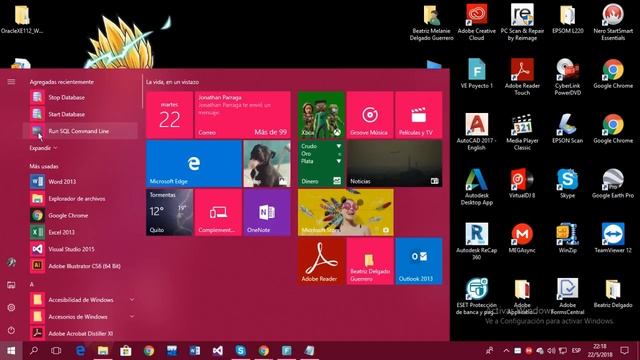This screenshot has height=360, width=640.
Task: Open the Outlook 2013 tile
Action: [x=418, y=261]
